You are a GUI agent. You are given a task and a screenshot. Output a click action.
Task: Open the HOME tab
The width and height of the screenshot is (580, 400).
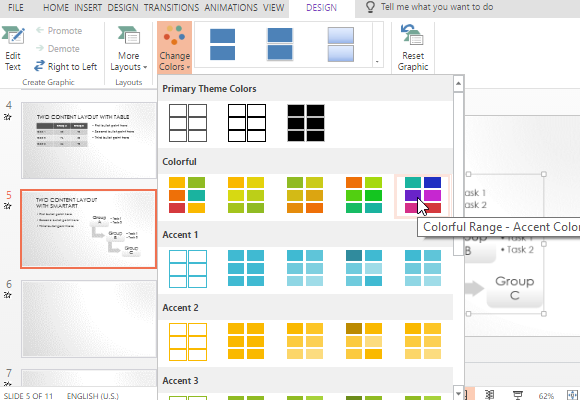(x=56, y=7)
